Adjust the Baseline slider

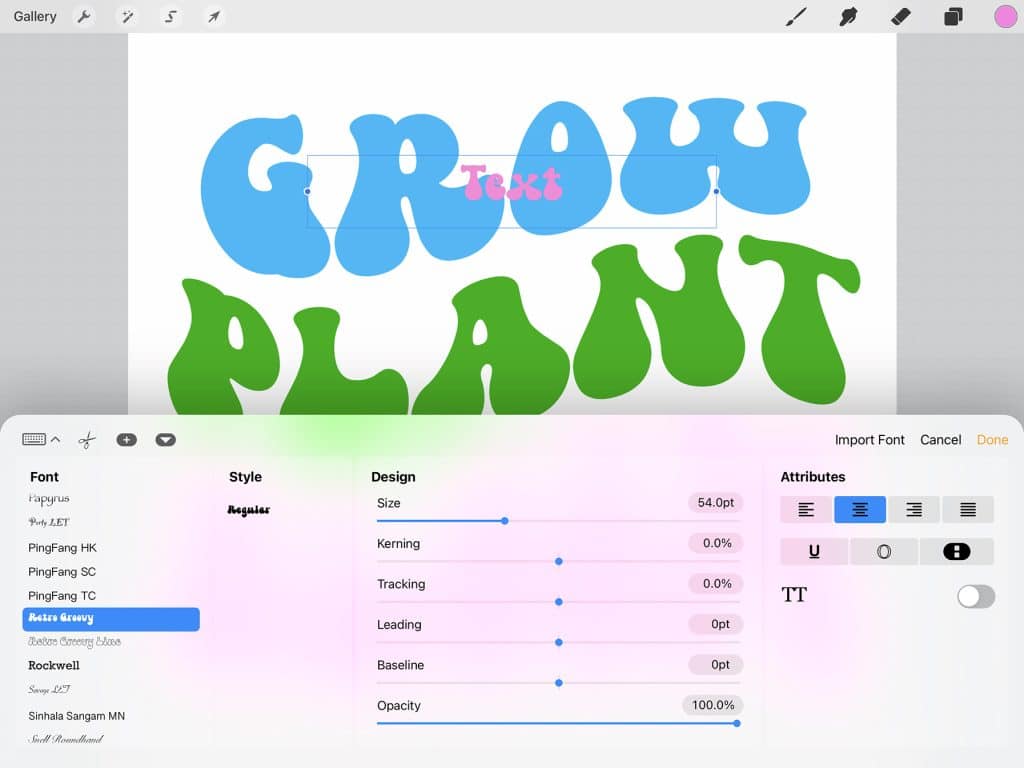[x=558, y=683]
